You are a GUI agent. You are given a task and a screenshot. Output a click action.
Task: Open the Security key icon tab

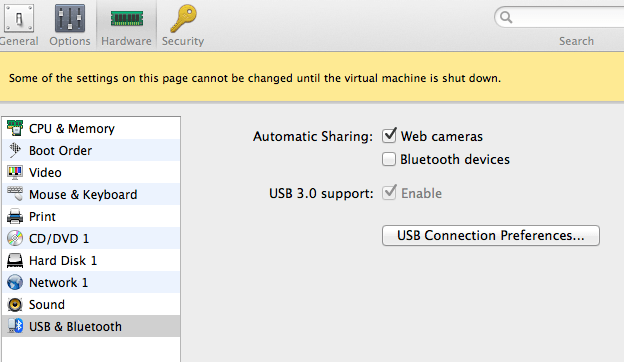[x=183, y=18]
